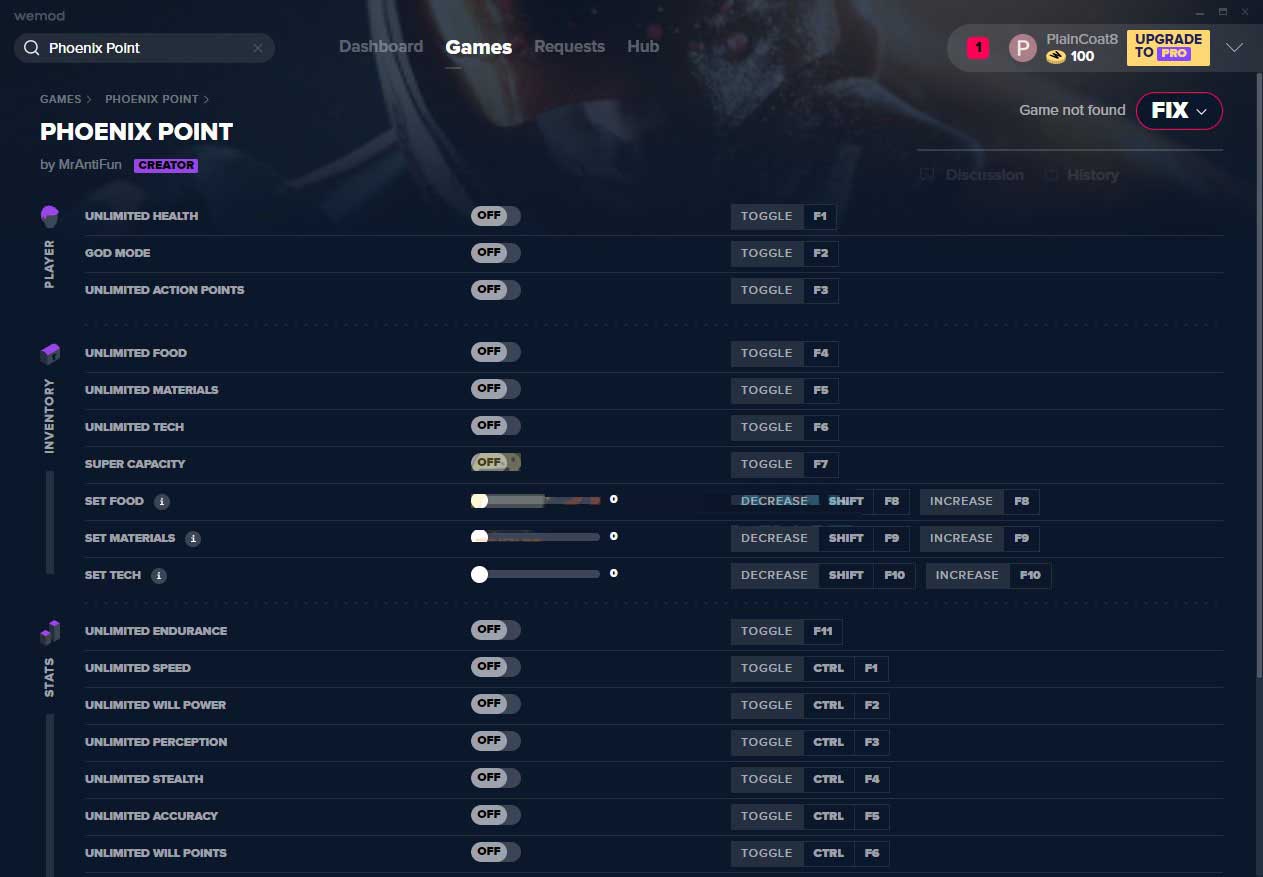Click INCREASE for Set Food
This screenshot has height=877, width=1263.
(961, 501)
